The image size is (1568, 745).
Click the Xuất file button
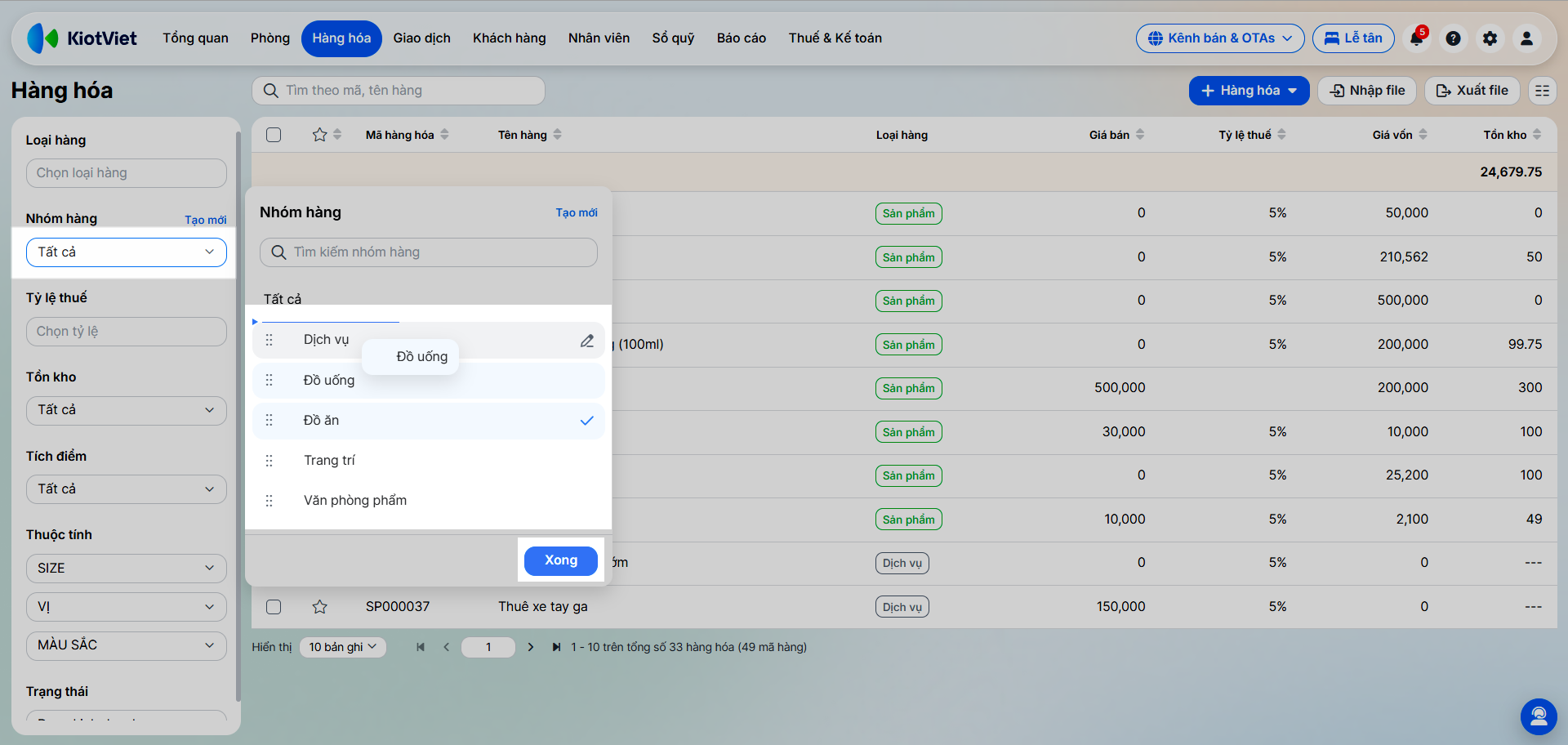[1472, 91]
